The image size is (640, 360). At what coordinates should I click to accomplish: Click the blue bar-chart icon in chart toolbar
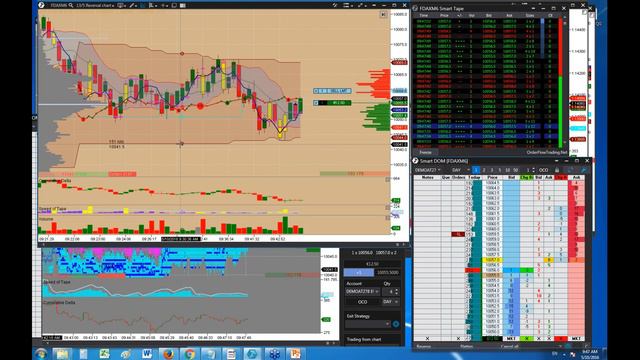coord(142,5)
